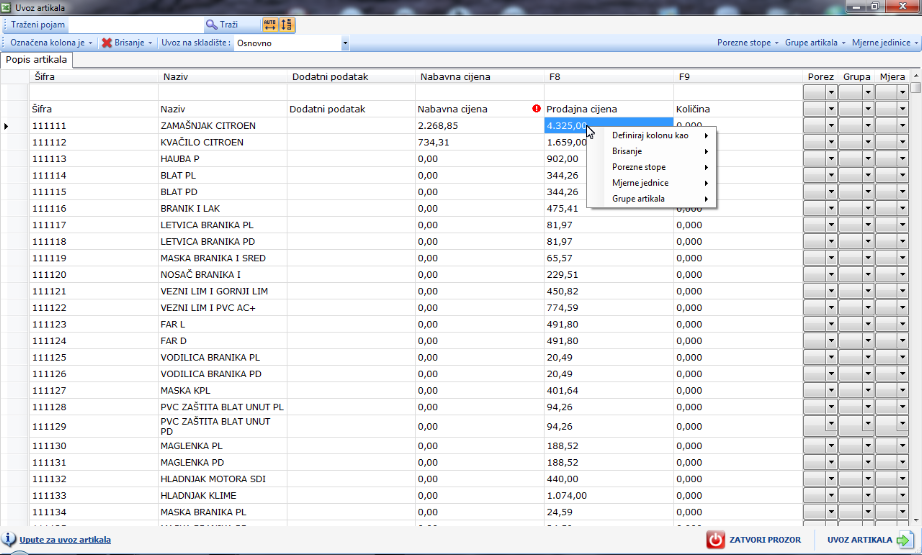
Task: Choose Mjerne jedinice in context menu
Action: click(x=652, y=183)
